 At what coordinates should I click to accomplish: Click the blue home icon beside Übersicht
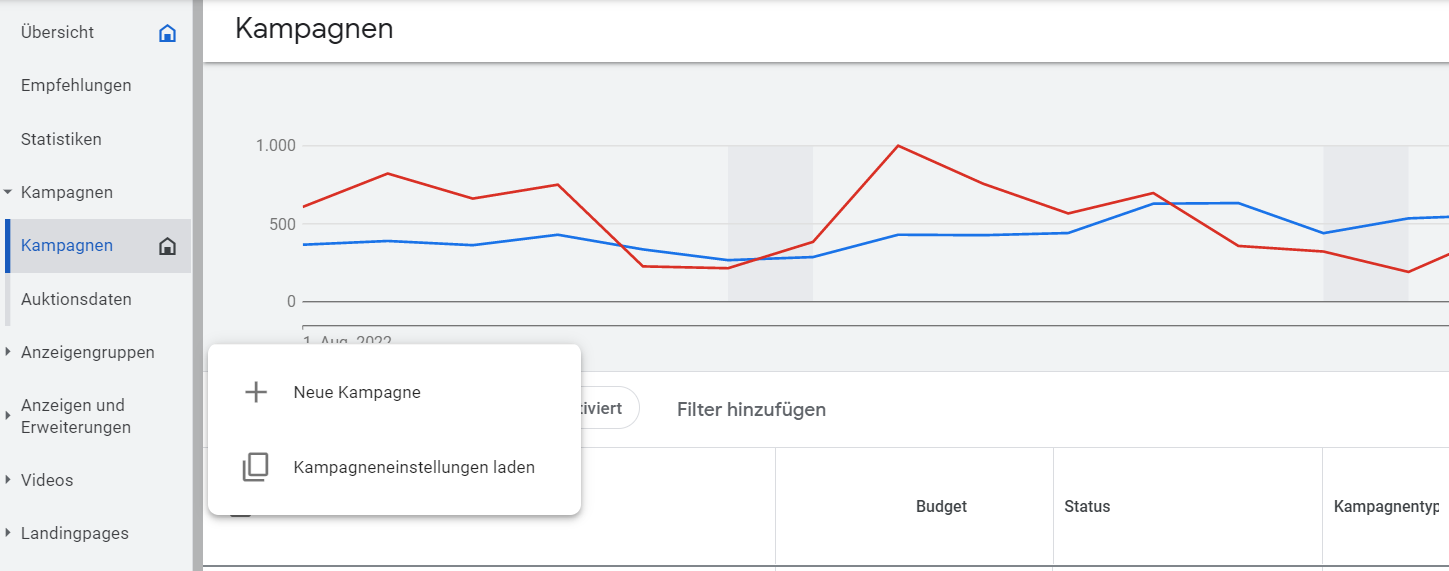point(167,33)
